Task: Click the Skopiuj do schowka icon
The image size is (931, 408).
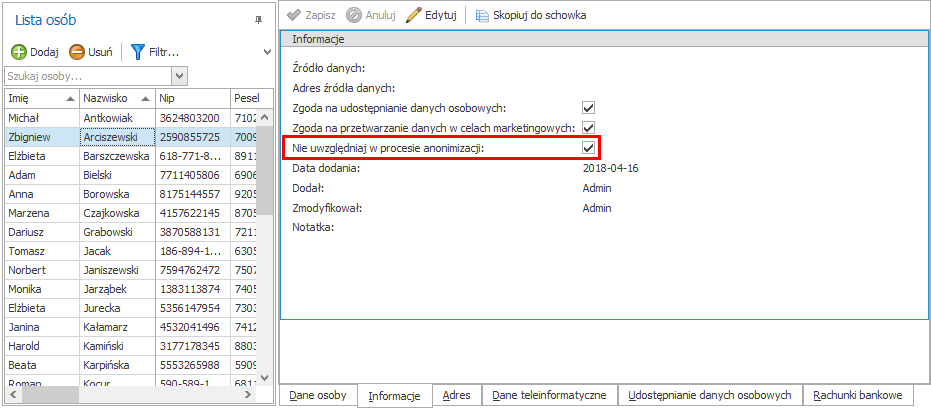Action: [482, 15]
